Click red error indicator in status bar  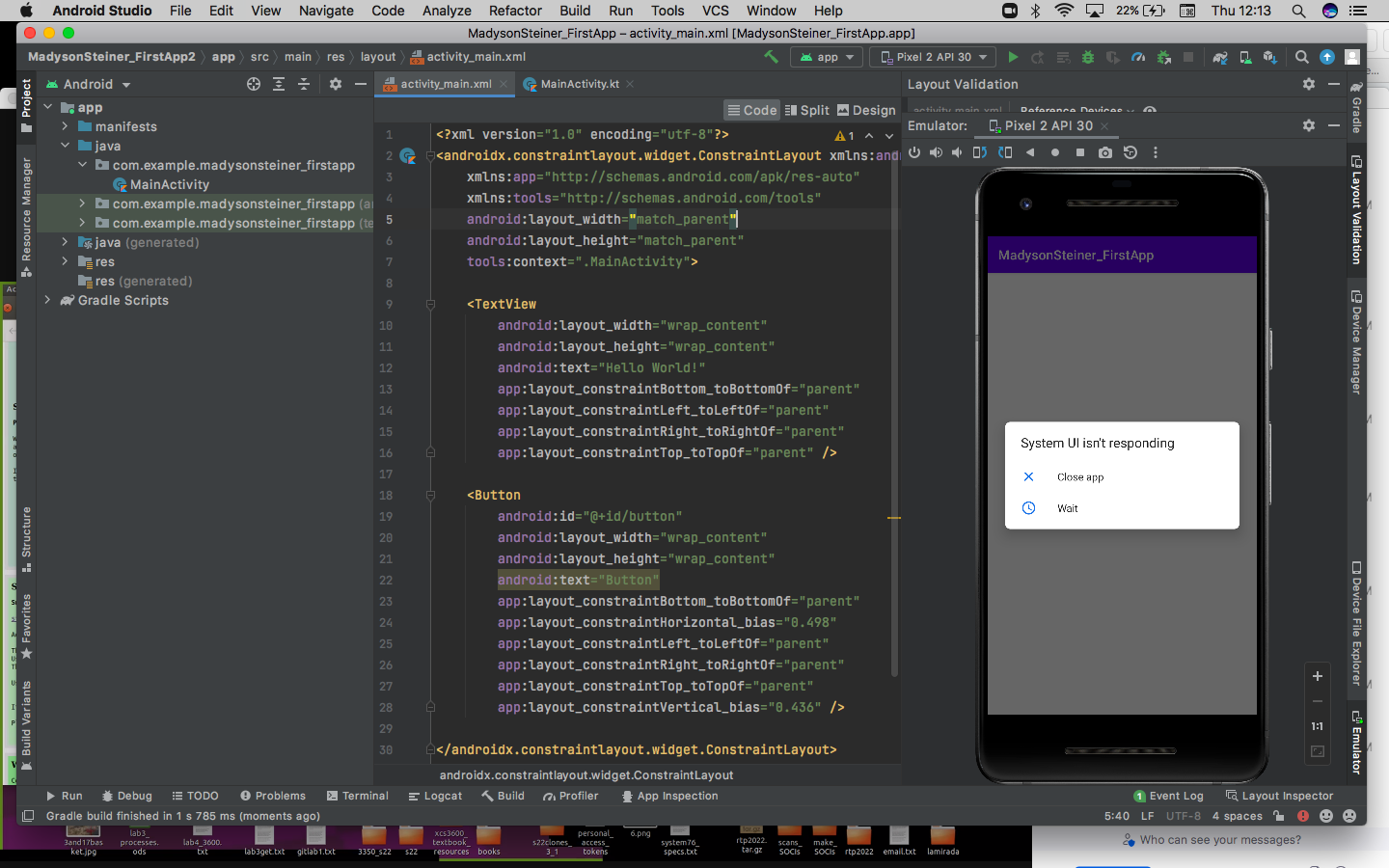[1303, 816]
